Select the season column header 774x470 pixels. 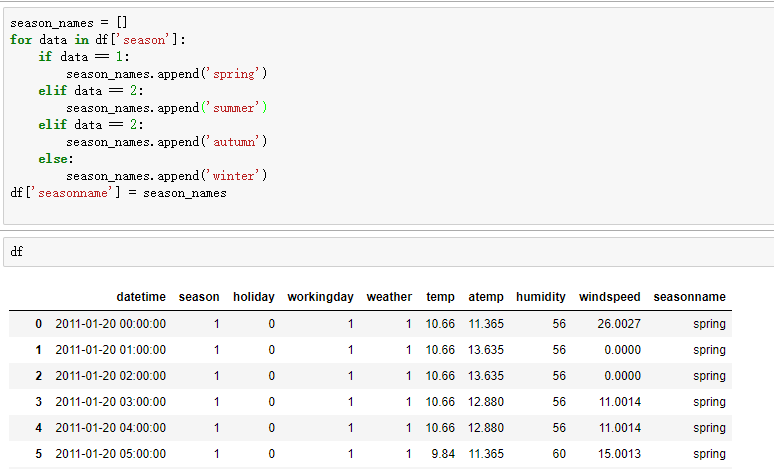(x=199, y=297)
